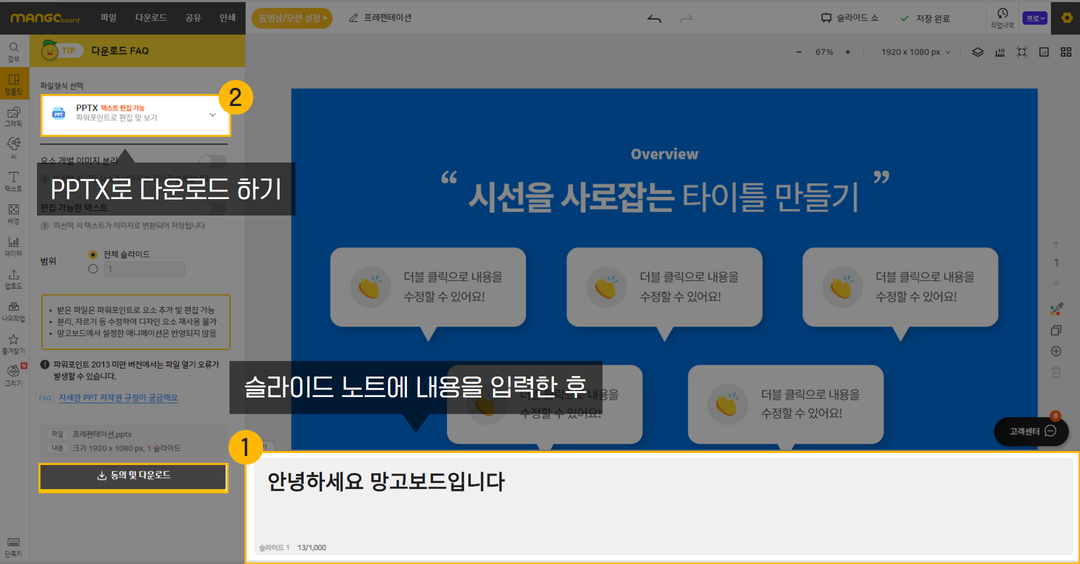Open the 다운로드 menu
Image resolution: width=1080 pixels, height=564 pixels.
(151, 18)
